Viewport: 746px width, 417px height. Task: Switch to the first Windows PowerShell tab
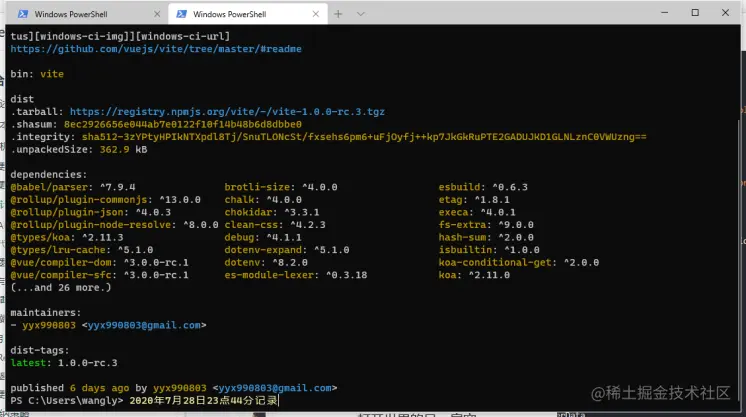click(x=88, y=14)
